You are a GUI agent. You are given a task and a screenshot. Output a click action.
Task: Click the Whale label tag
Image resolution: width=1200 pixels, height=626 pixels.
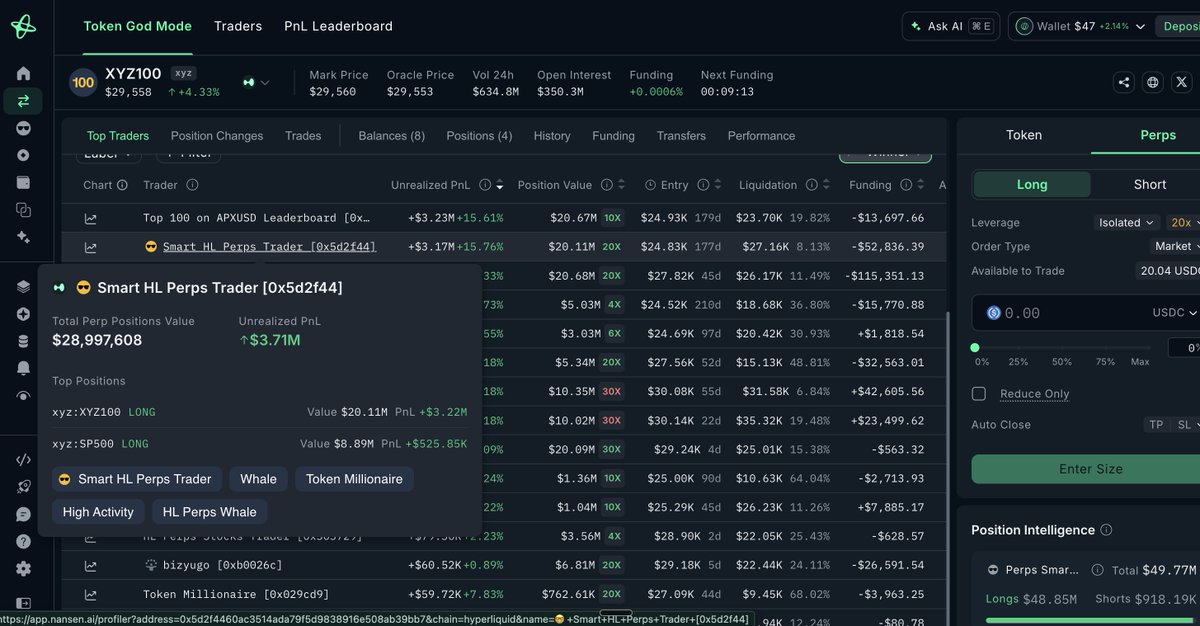click(258, 479)
